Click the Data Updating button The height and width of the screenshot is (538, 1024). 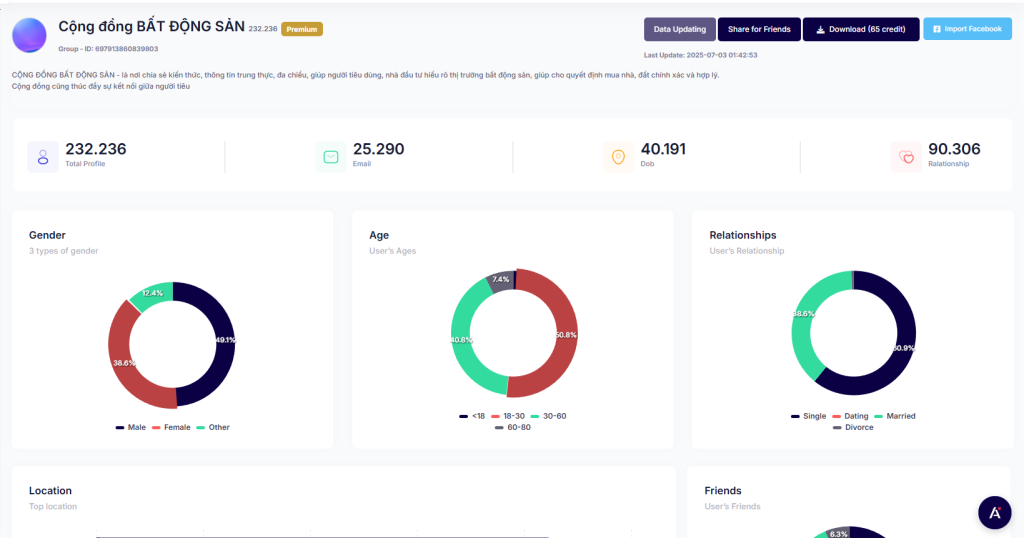tap(680, 29)
